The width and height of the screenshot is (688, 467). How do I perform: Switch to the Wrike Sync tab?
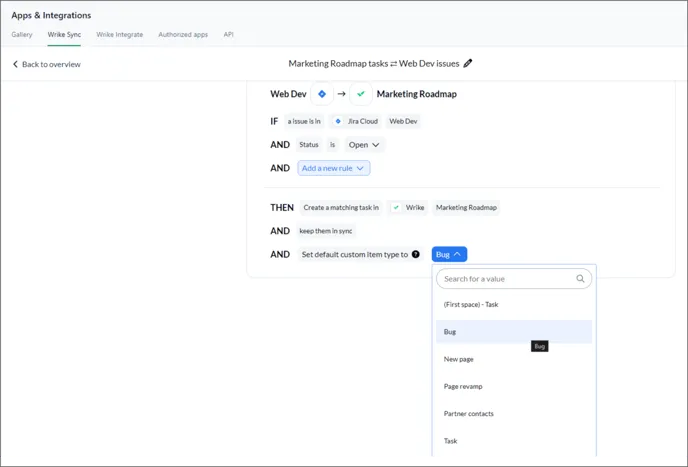pyautogui.click(x=64, y=35)
